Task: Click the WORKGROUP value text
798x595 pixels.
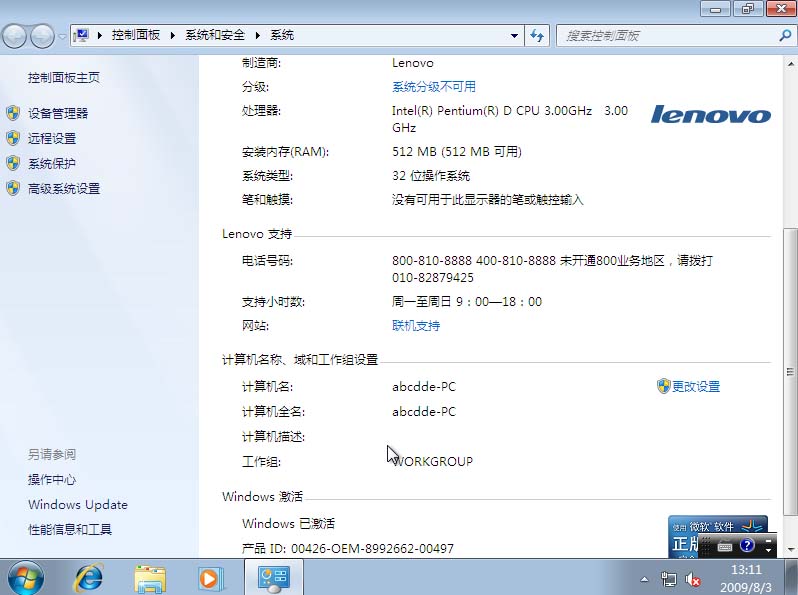Action: [x=433, y=462]
